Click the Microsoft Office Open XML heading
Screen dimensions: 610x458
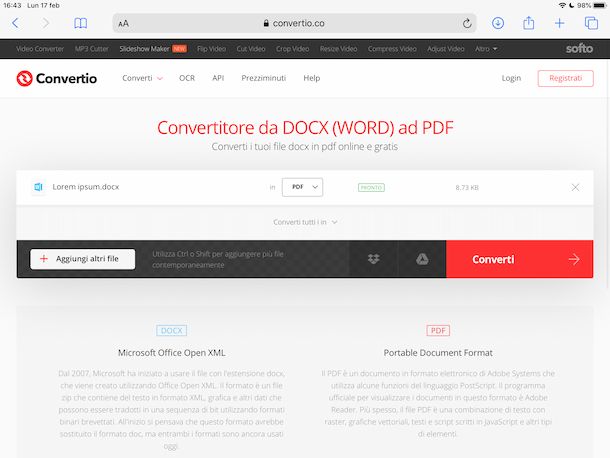pos(172,353)
